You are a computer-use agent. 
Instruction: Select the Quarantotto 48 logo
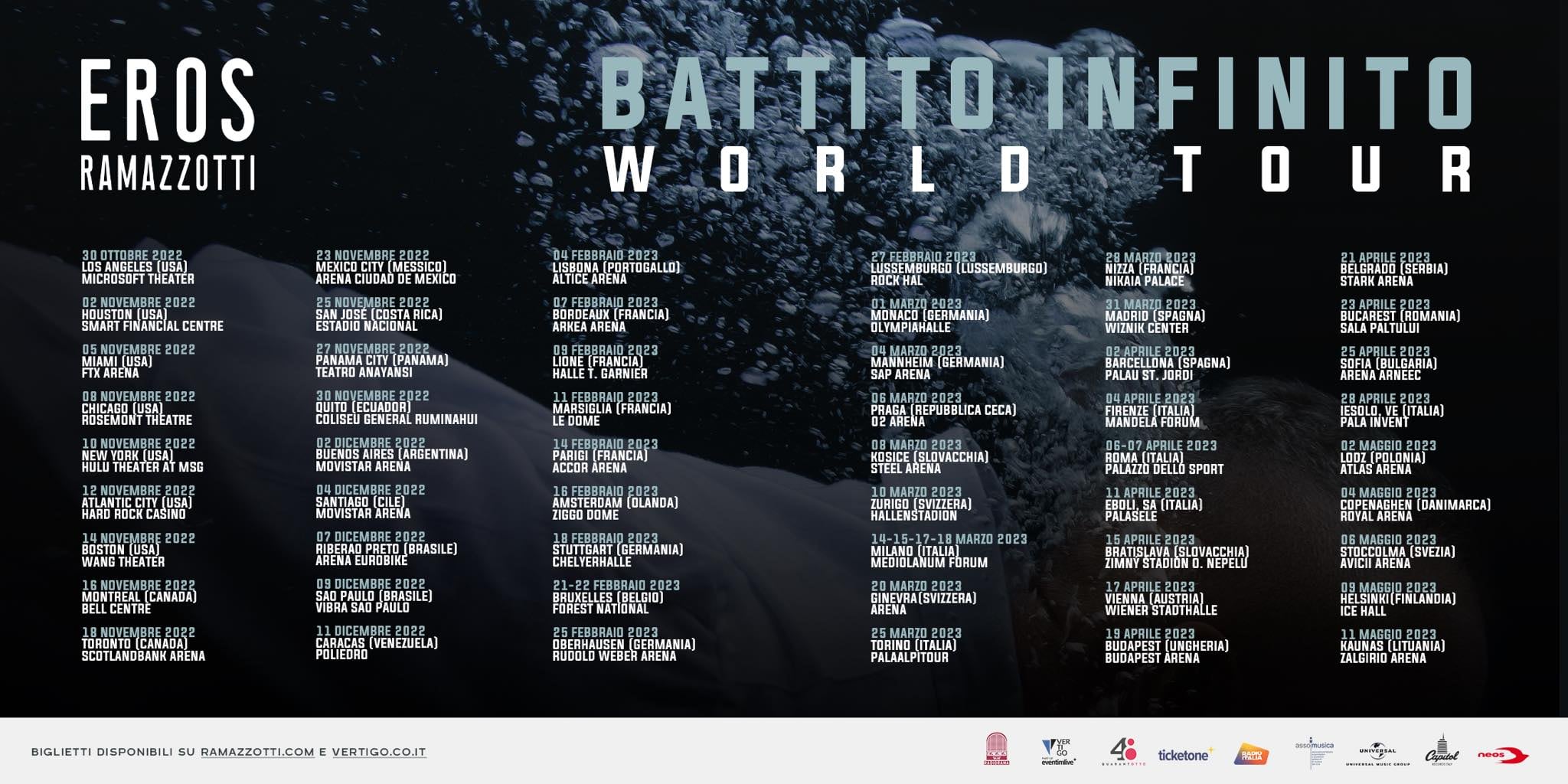coord(1122,751)
